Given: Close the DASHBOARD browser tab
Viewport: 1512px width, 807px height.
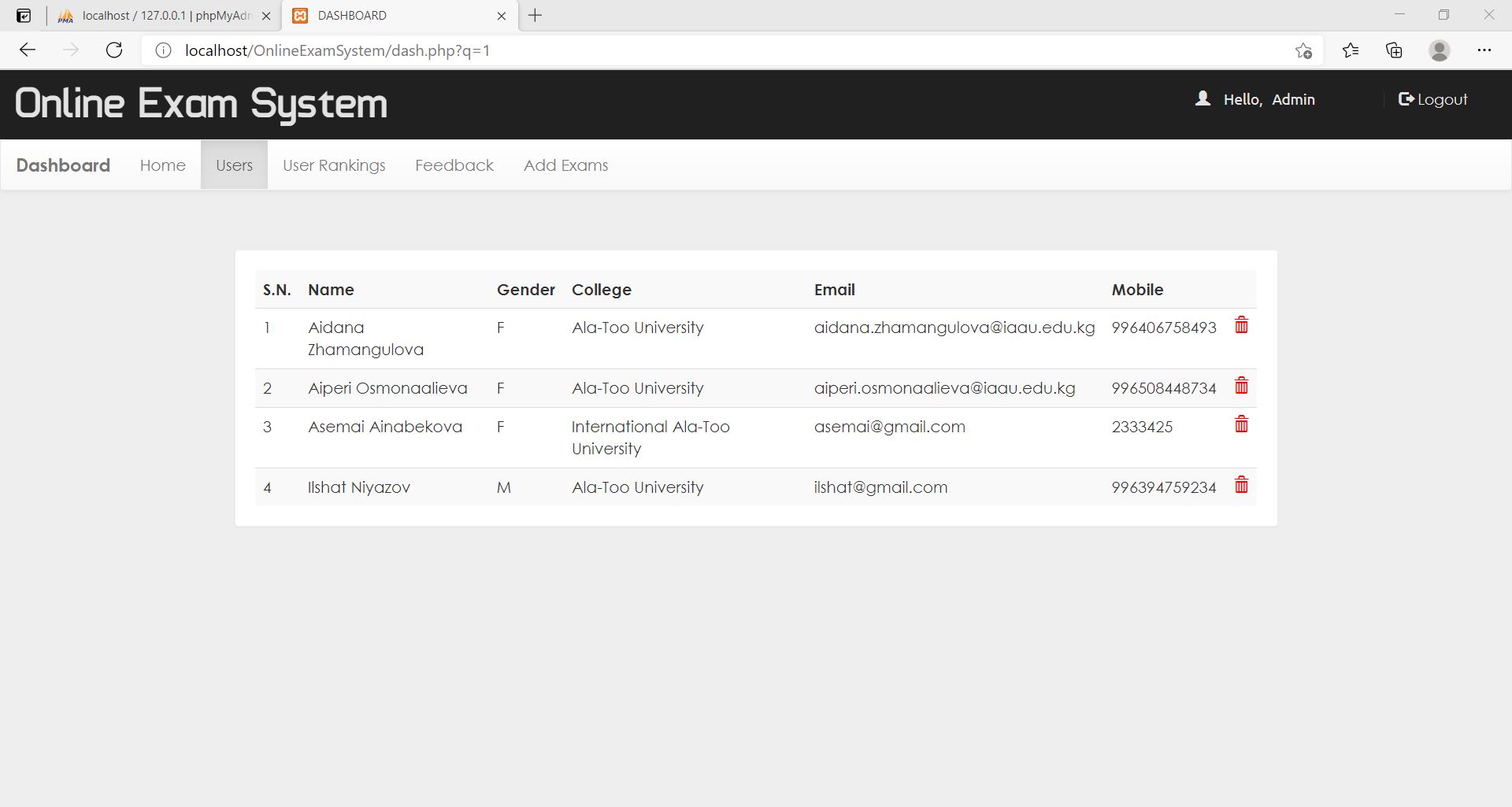Looking at the screenshot, I should point(502,16).
